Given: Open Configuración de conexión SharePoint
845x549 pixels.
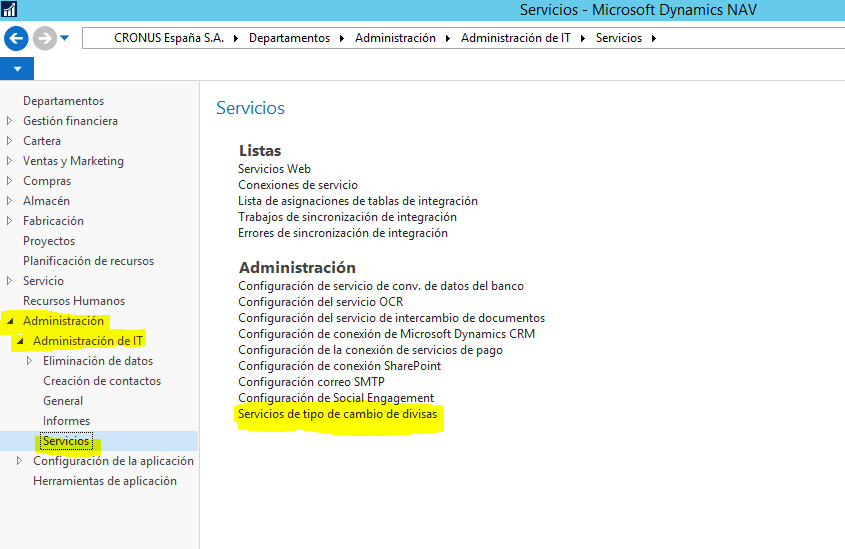Looking at the screenshot, I should click(340, 366).
